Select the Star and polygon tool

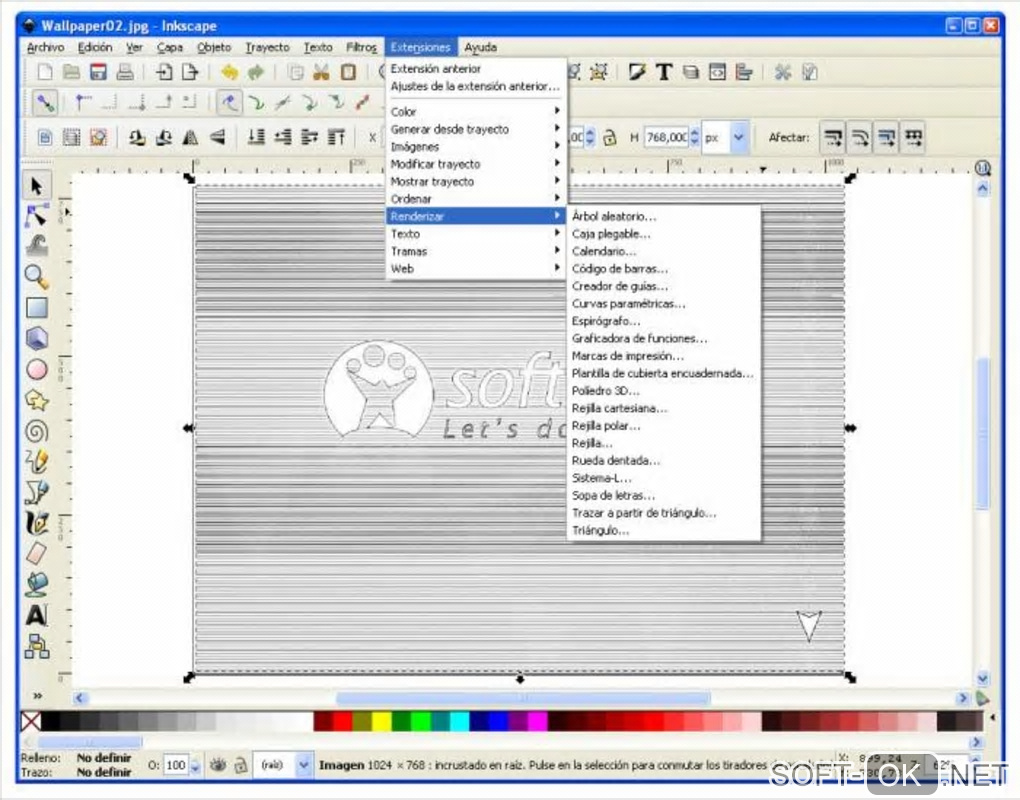[36, 400]
